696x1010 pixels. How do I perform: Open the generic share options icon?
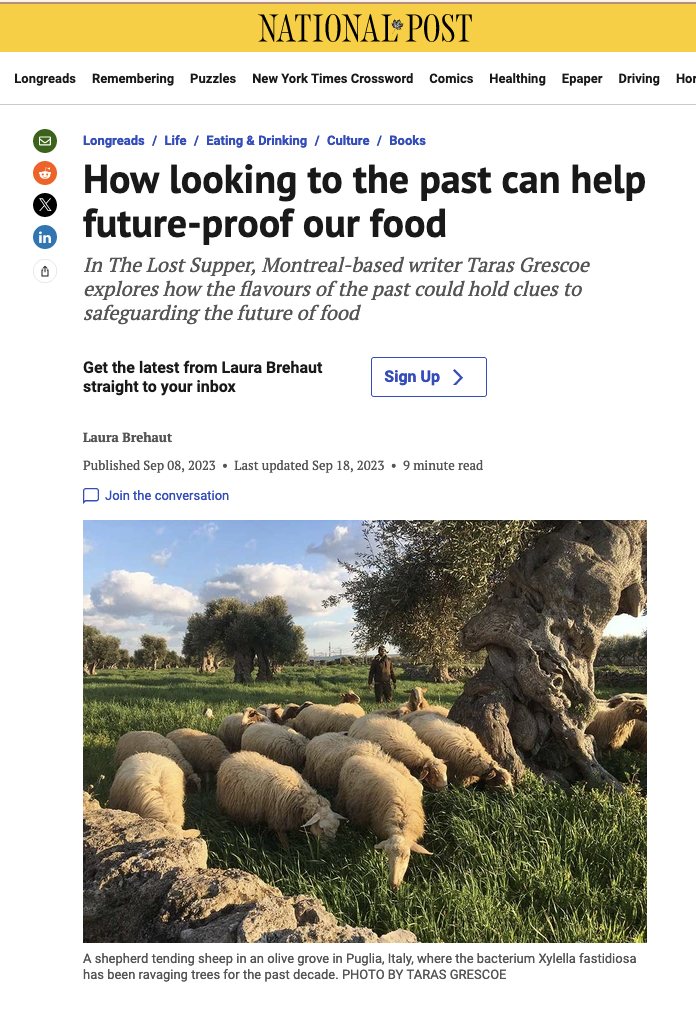45,271
